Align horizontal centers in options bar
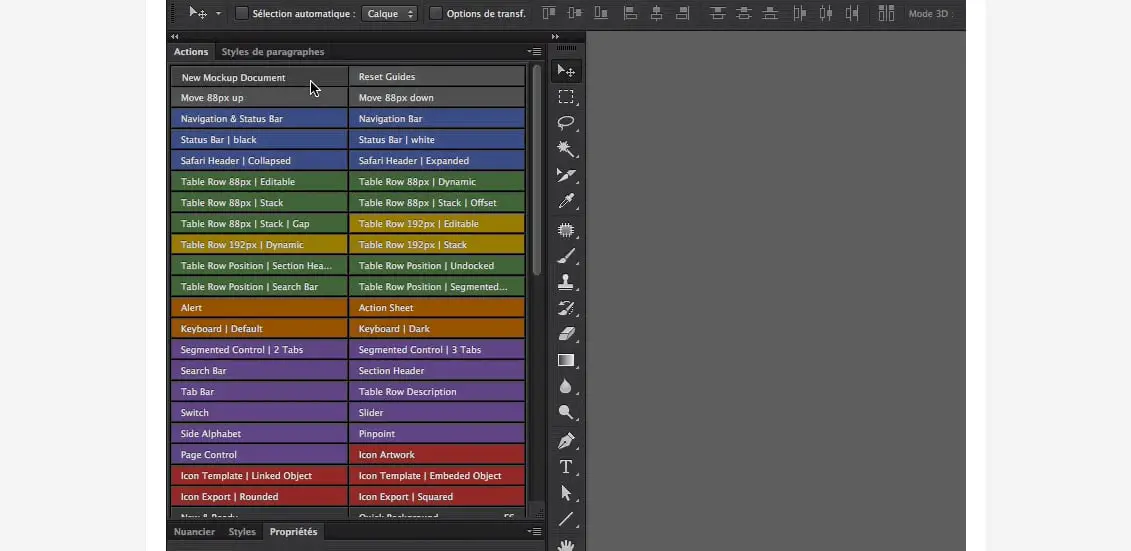This screenshot has width=1131, height=551. 656,13
